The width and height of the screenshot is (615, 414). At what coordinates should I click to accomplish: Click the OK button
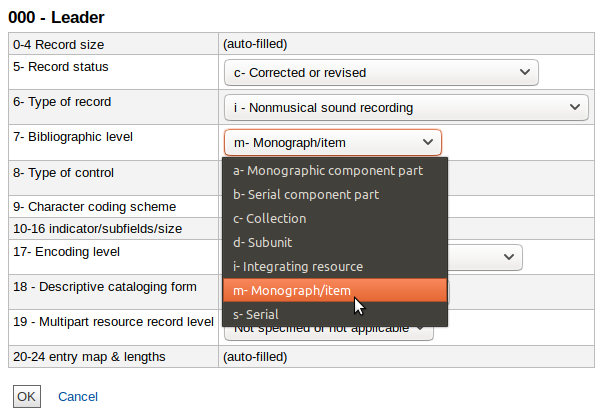point(27,396)
